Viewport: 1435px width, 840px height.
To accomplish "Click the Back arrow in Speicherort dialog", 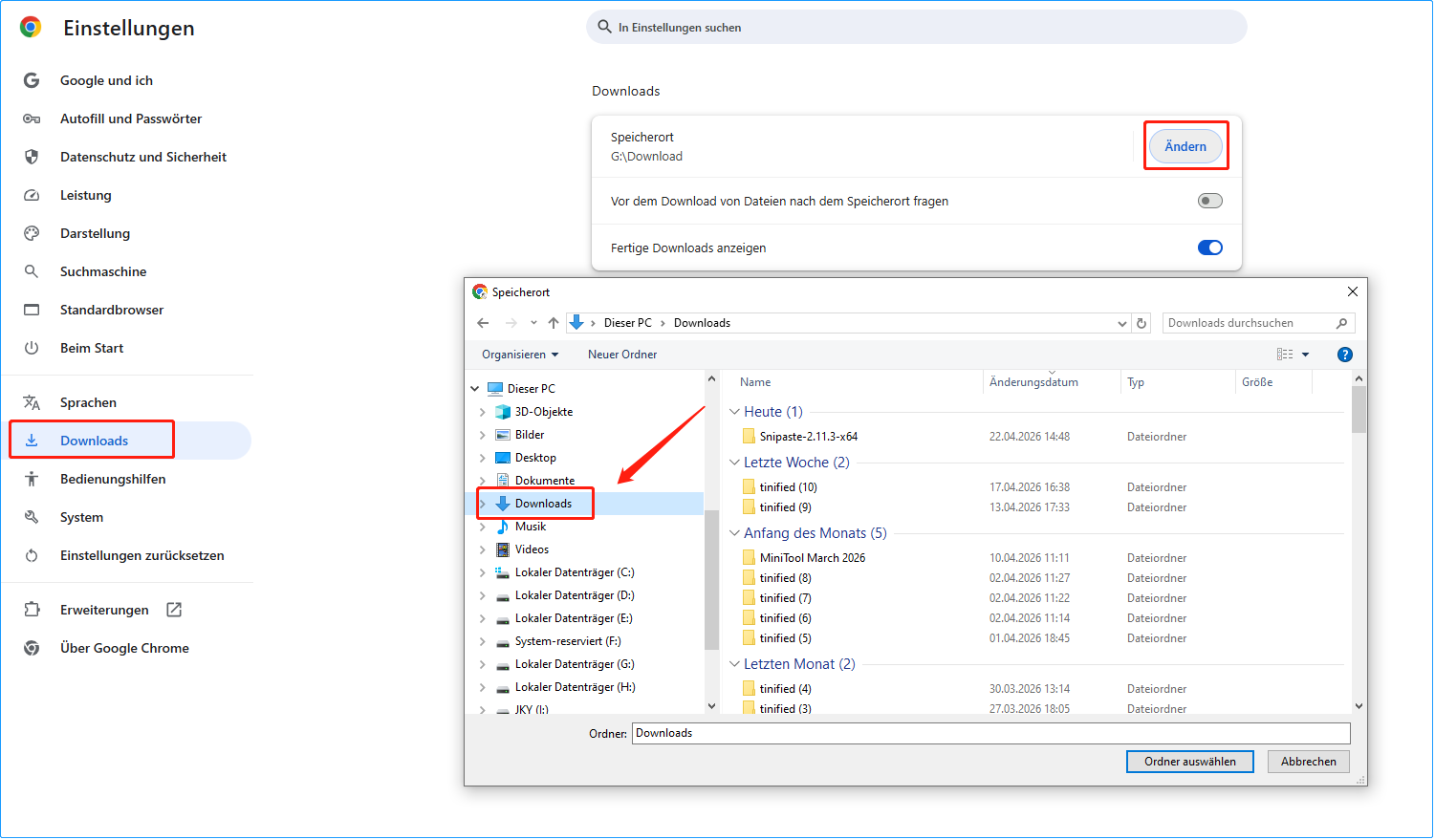I will 483,323.
